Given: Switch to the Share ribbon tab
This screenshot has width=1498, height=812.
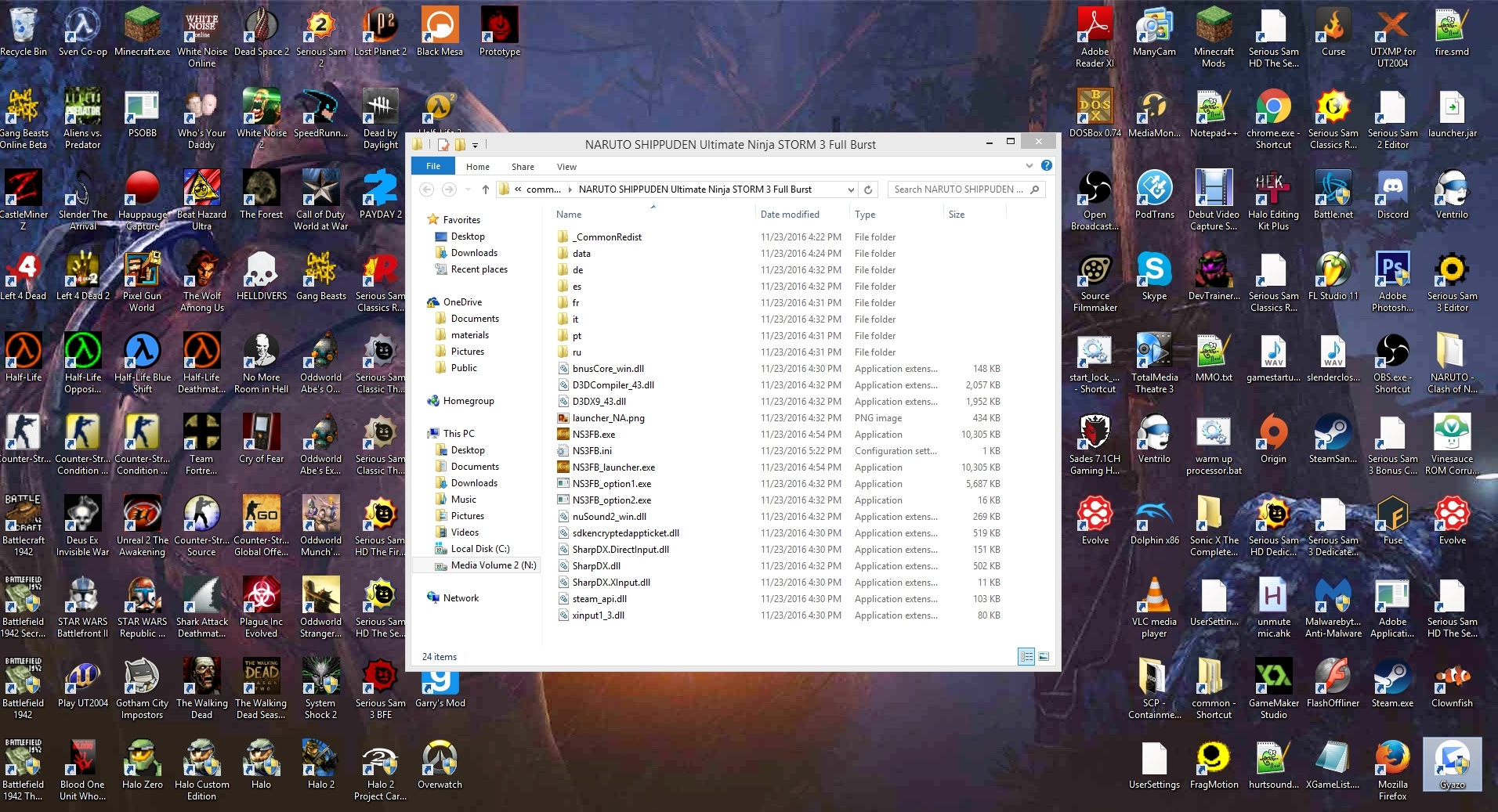Looking at the screenshot, I should (x=523, y=167).
